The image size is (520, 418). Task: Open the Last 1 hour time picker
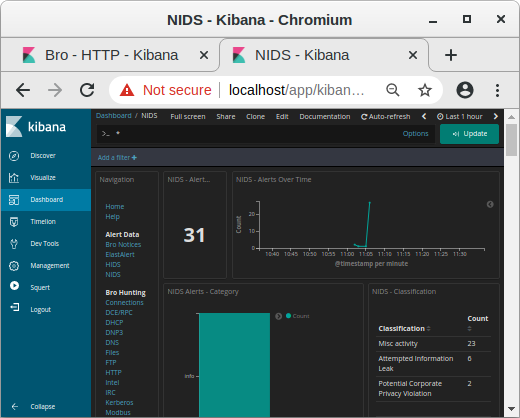(x=460, y=117)
